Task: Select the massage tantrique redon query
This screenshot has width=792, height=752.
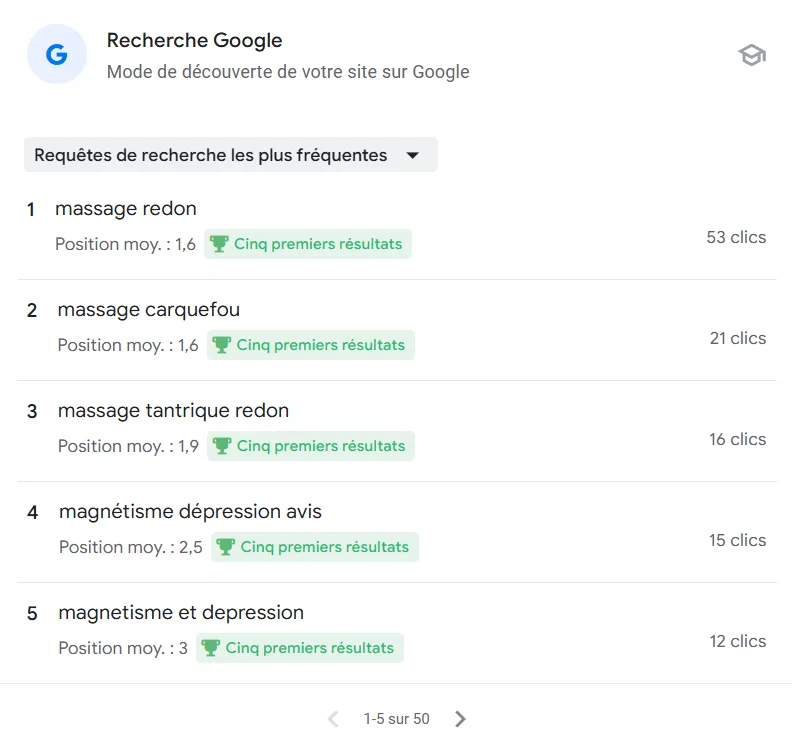Action: point(173,410)
